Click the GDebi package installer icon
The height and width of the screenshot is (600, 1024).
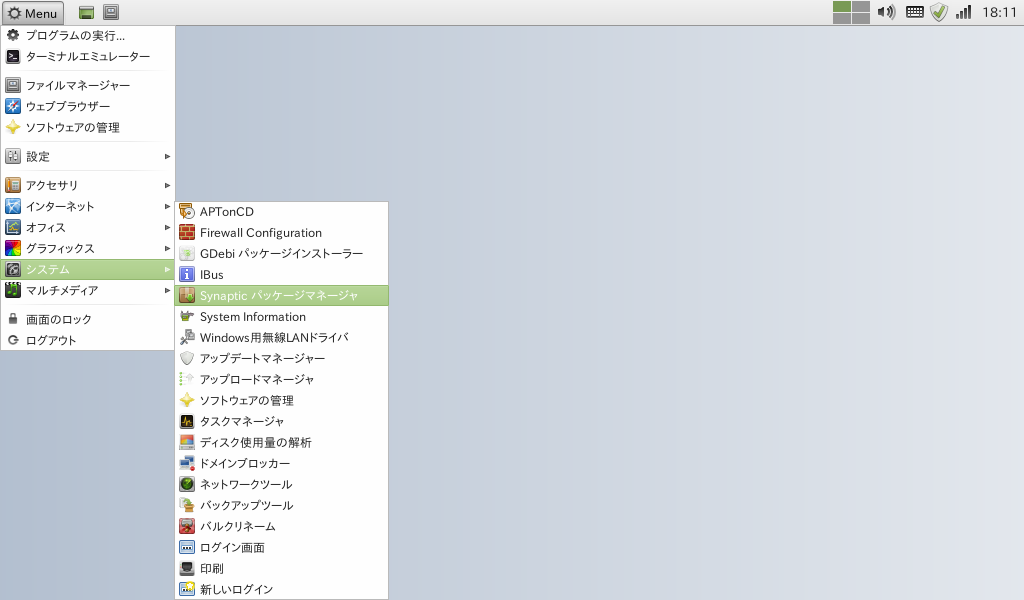[187, 253]
